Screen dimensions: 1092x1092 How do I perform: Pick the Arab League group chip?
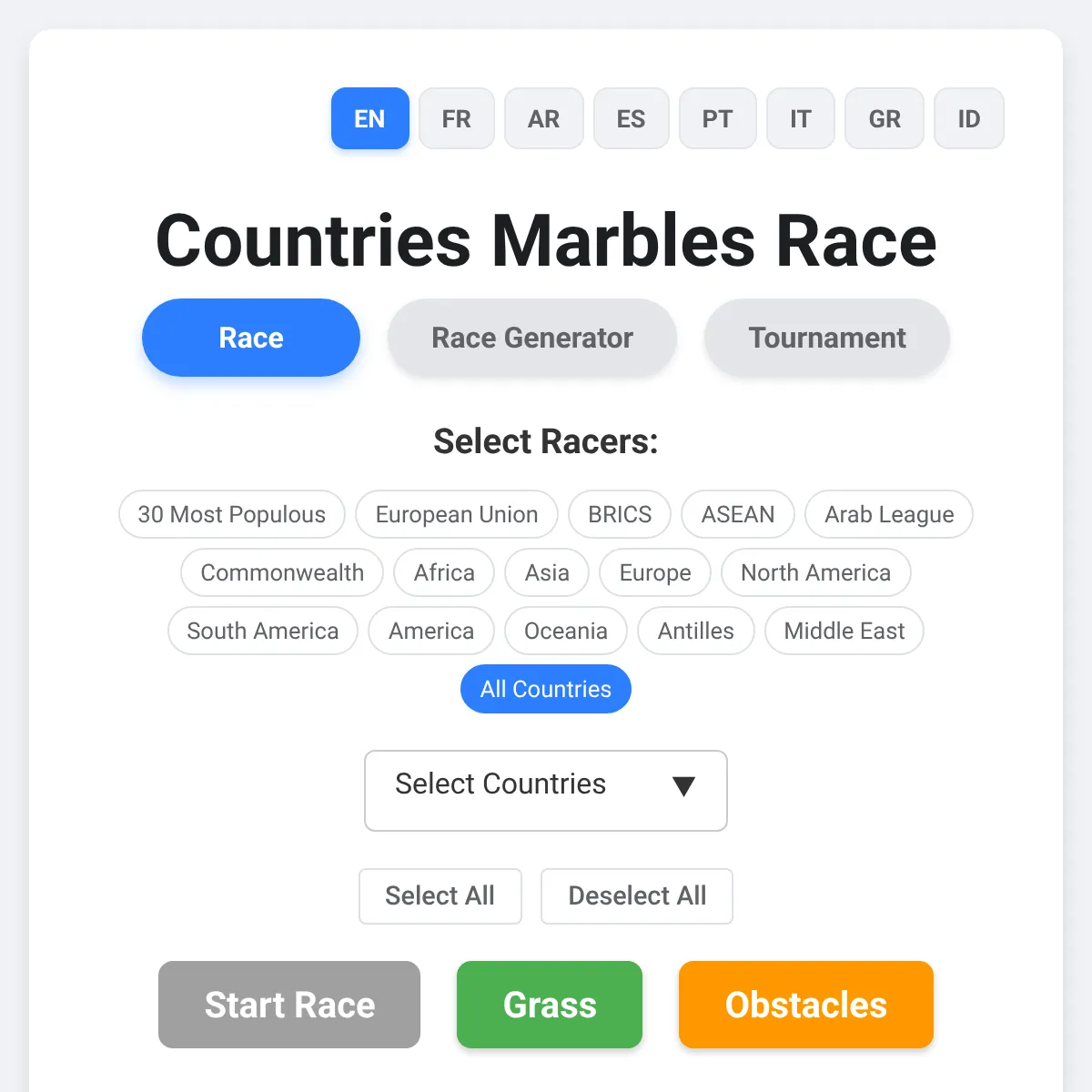888,514
